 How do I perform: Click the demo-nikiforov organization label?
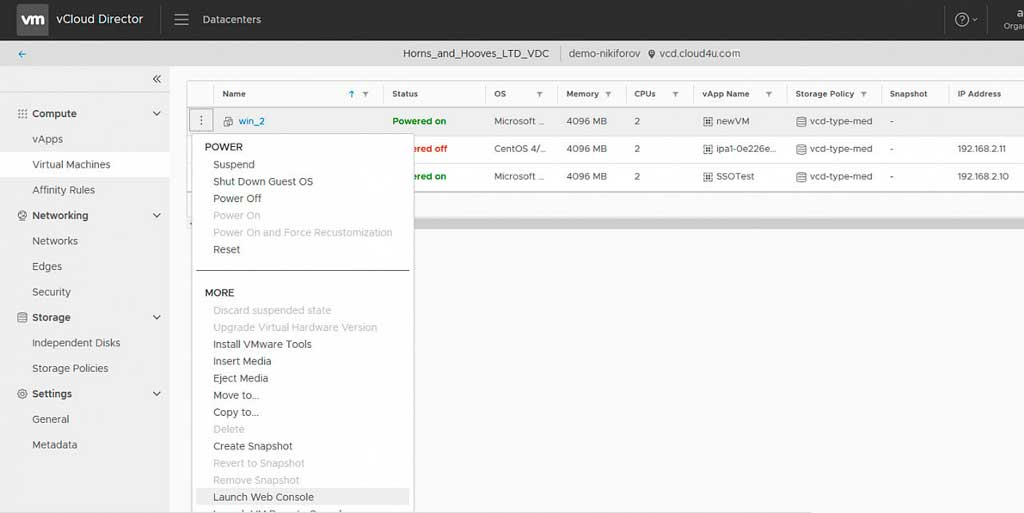[x=604, y=54]
